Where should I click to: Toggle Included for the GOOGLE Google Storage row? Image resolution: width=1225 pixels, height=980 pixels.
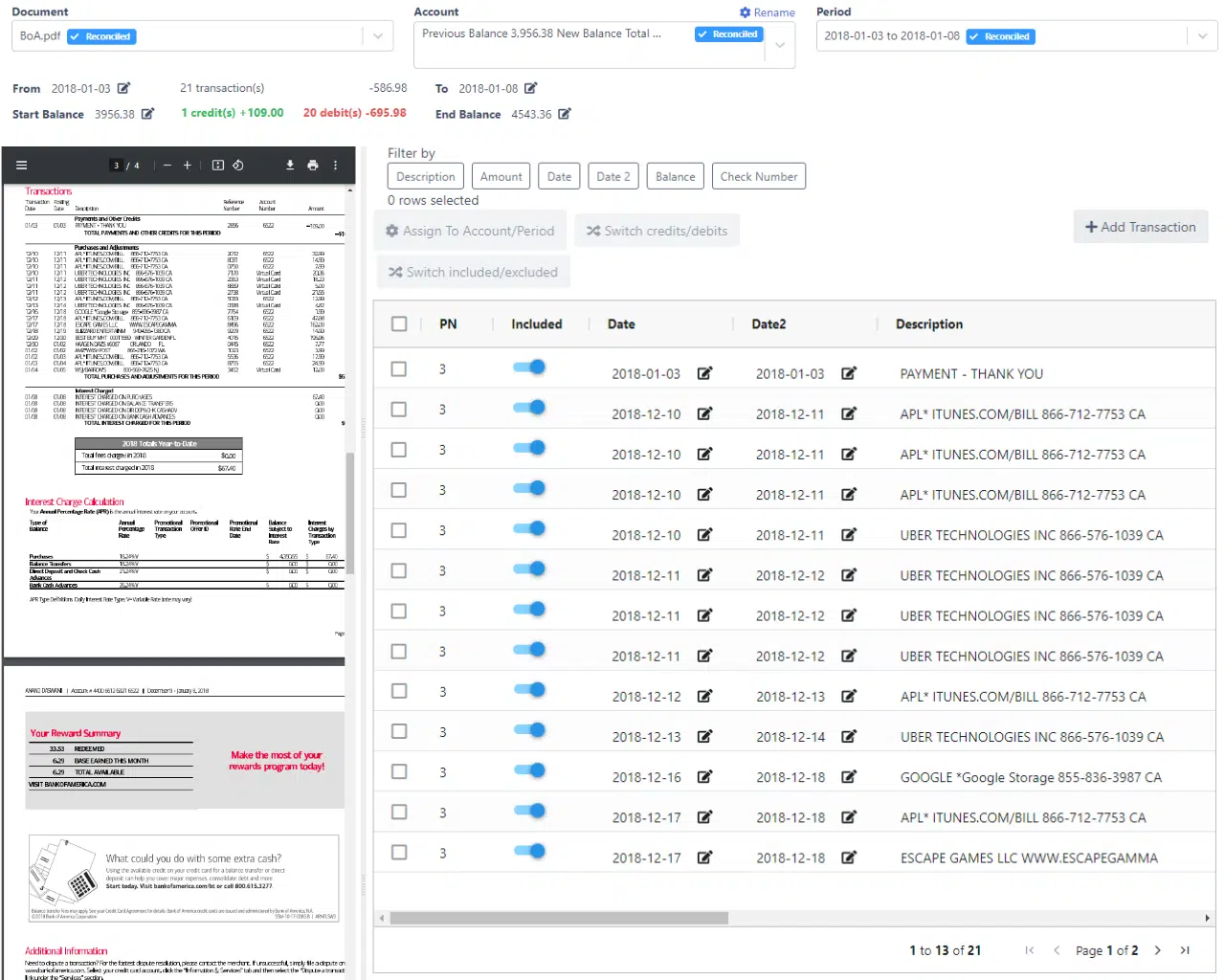tap(529, 770)
